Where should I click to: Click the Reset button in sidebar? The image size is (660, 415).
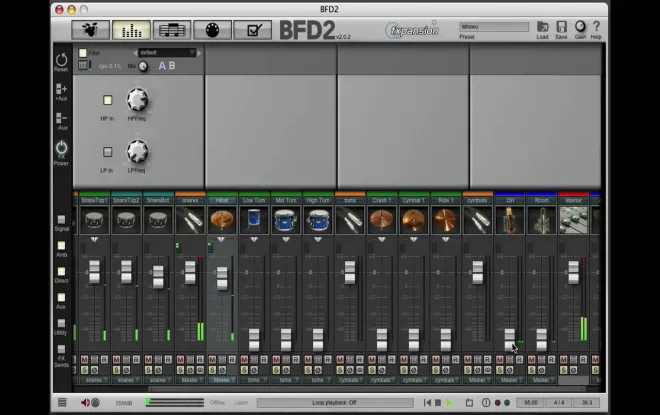point(61,62)
